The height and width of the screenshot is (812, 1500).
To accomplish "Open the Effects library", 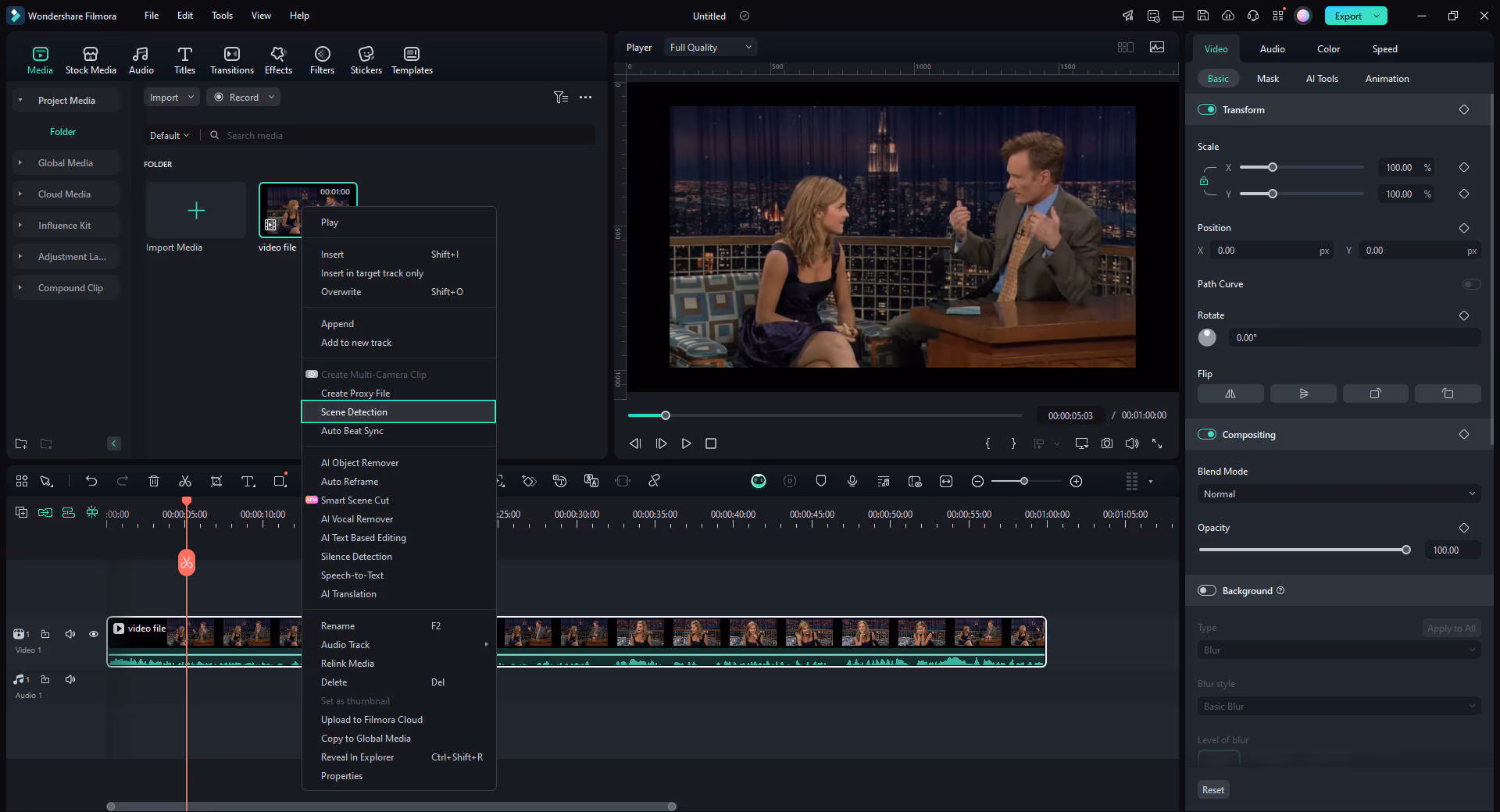I will click(x=278, y=60).
